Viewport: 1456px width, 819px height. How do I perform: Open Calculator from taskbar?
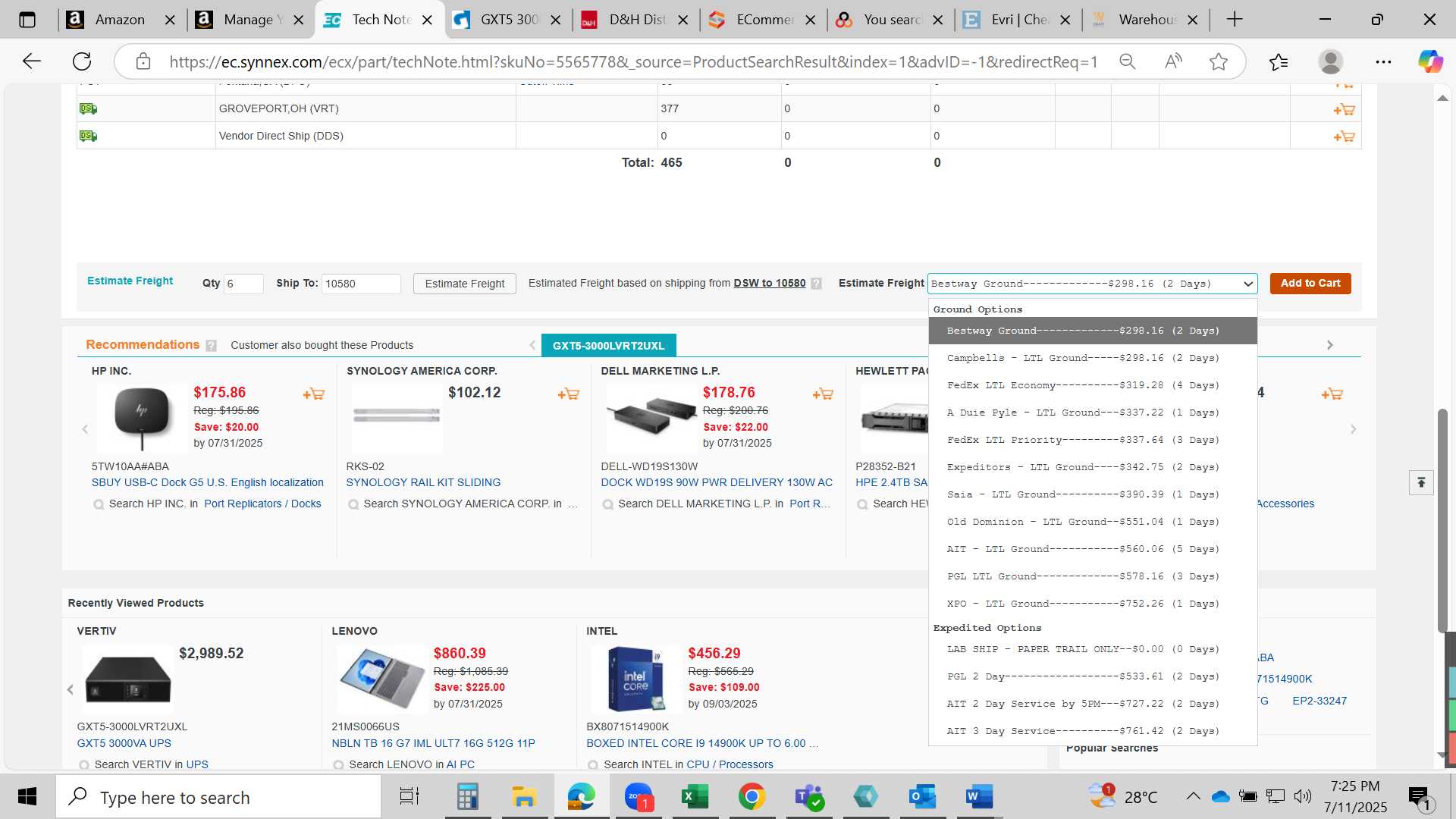click(x=467, y=797)
